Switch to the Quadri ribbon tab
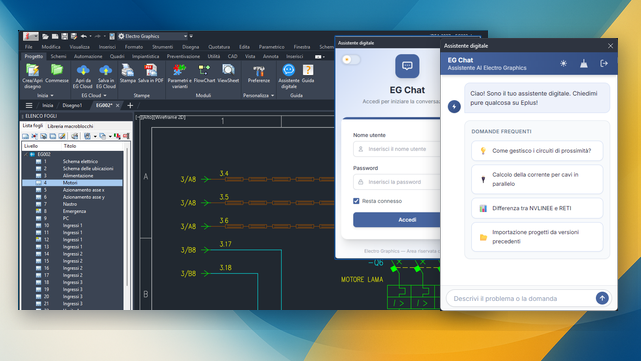641x361 pixels. pyautogui.click(x=117, y=56)
